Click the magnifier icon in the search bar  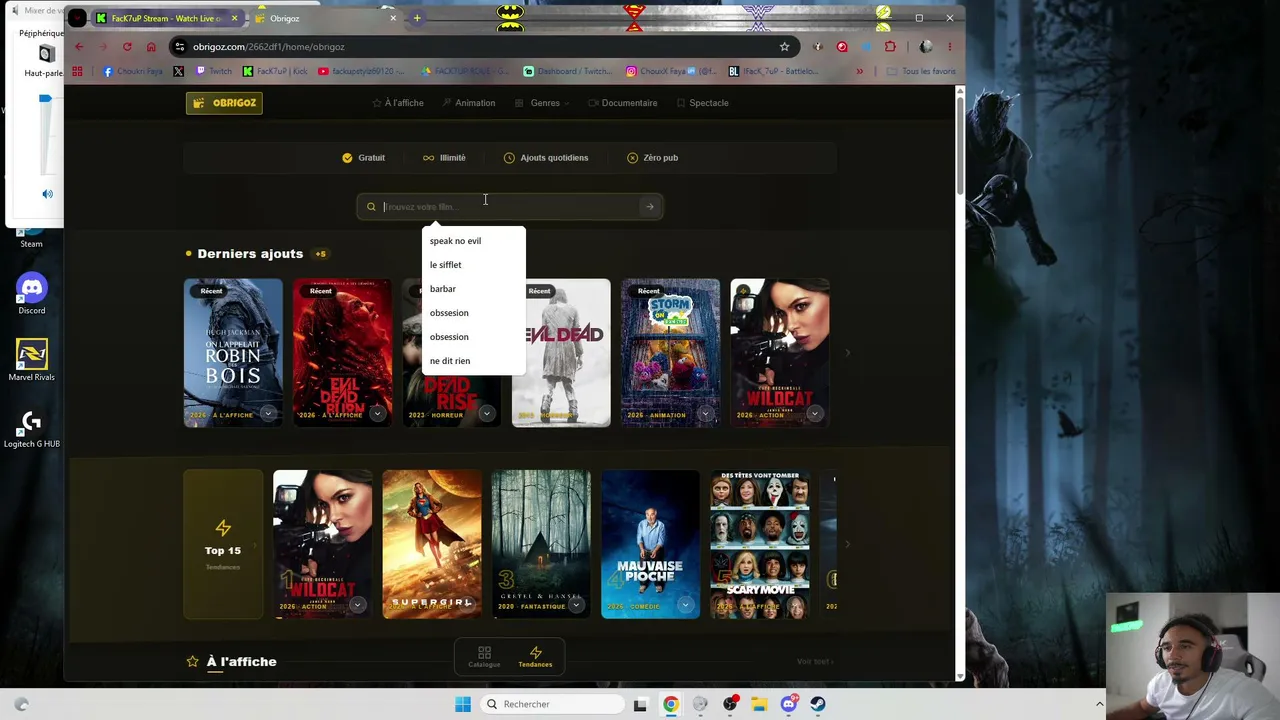click(x=371, y=207)
